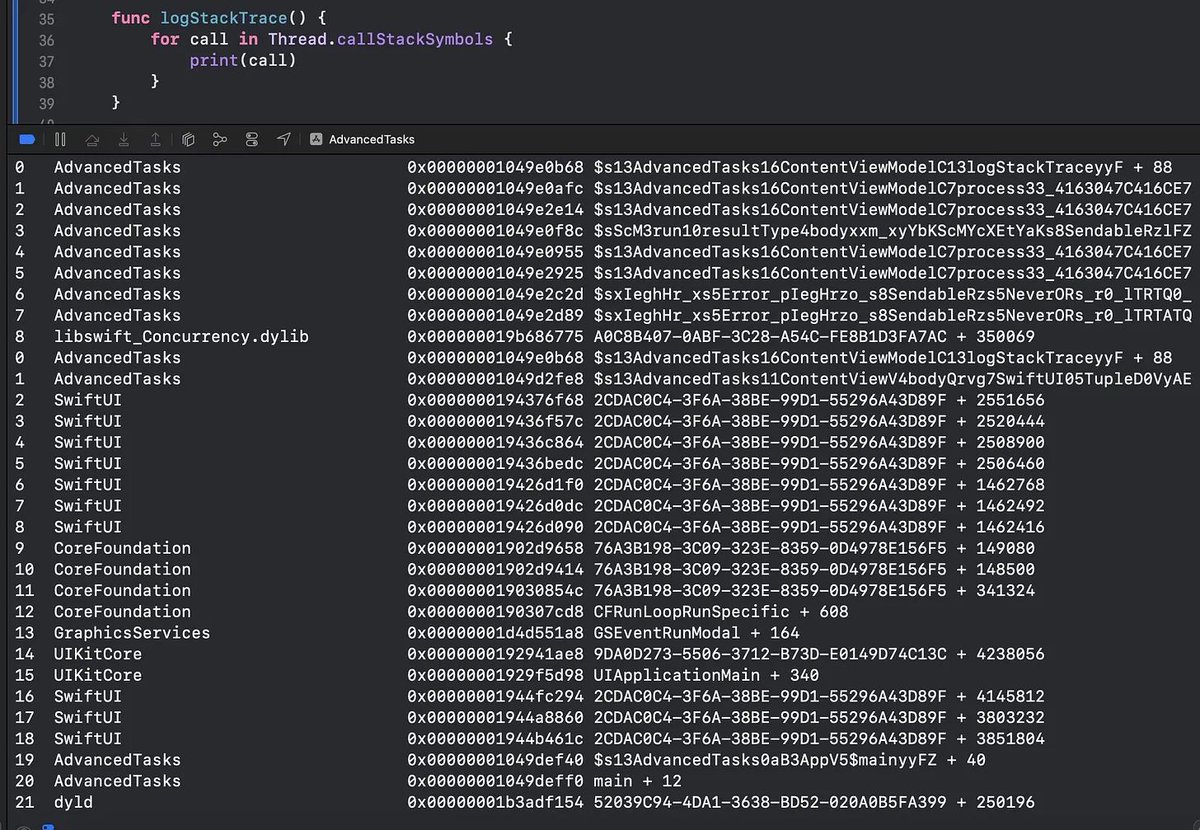This screenshot has height=830, width=1200.
Task: Click UIKitCore offset + 4238056
Action: (1000, 654)
